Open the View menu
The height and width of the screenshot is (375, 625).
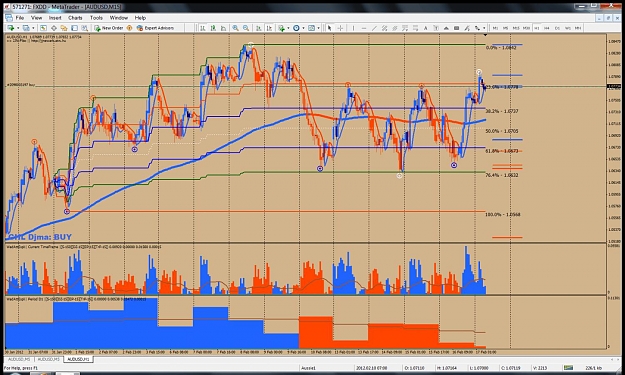tap(36, 18)
